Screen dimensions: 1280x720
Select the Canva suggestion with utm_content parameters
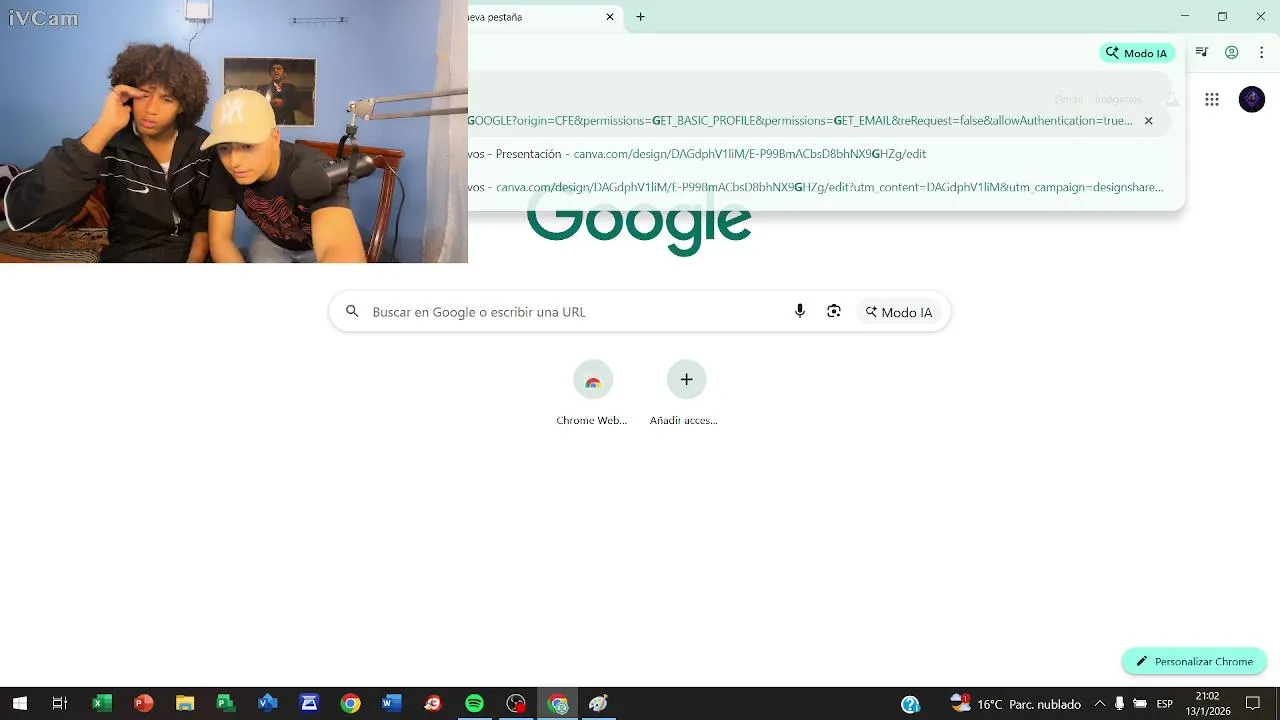coord(816,187)
